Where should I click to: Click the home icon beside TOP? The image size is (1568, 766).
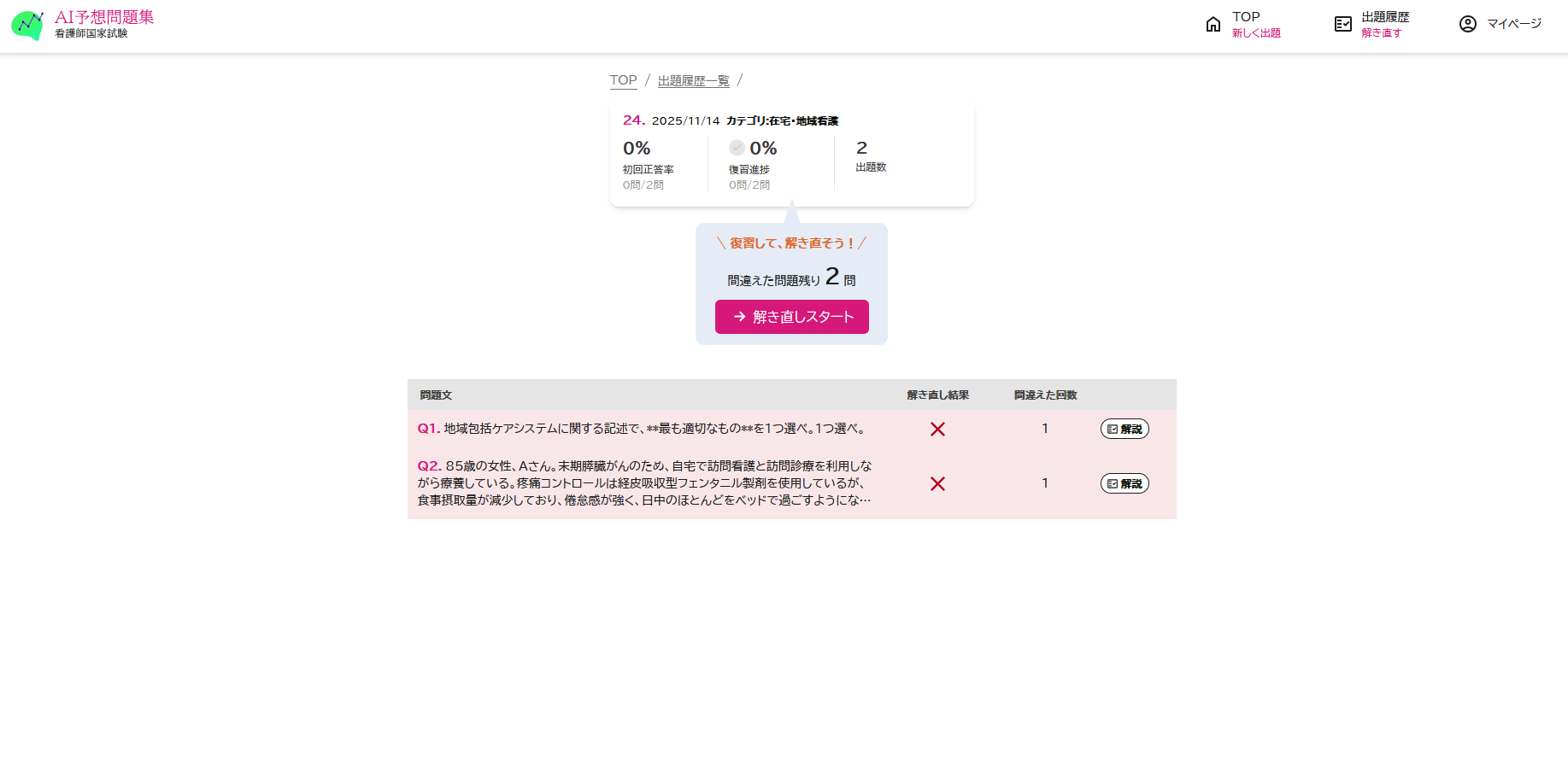point(1213,24)
